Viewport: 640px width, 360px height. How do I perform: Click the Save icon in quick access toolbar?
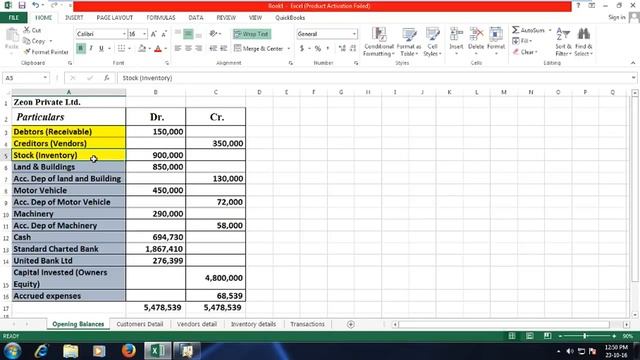pos(22,5)
